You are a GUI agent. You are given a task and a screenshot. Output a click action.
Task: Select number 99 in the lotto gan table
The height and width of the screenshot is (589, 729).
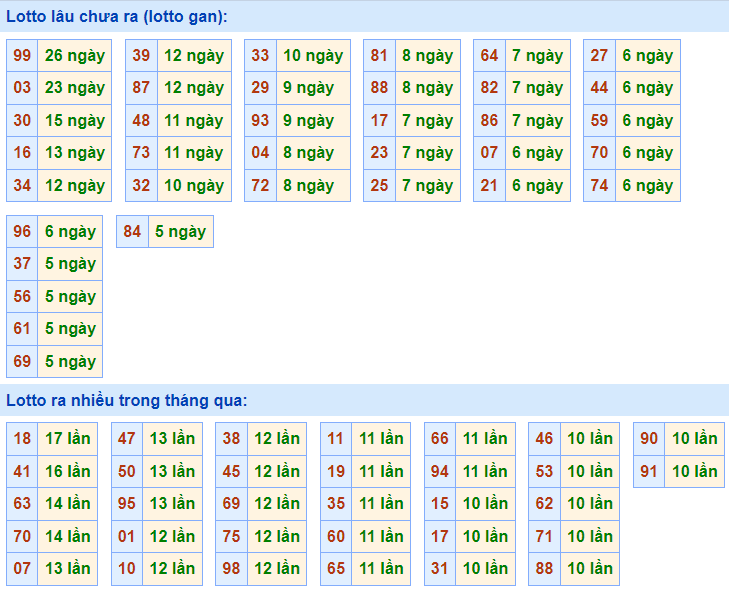pyautogui.click(x=22, y=55)
